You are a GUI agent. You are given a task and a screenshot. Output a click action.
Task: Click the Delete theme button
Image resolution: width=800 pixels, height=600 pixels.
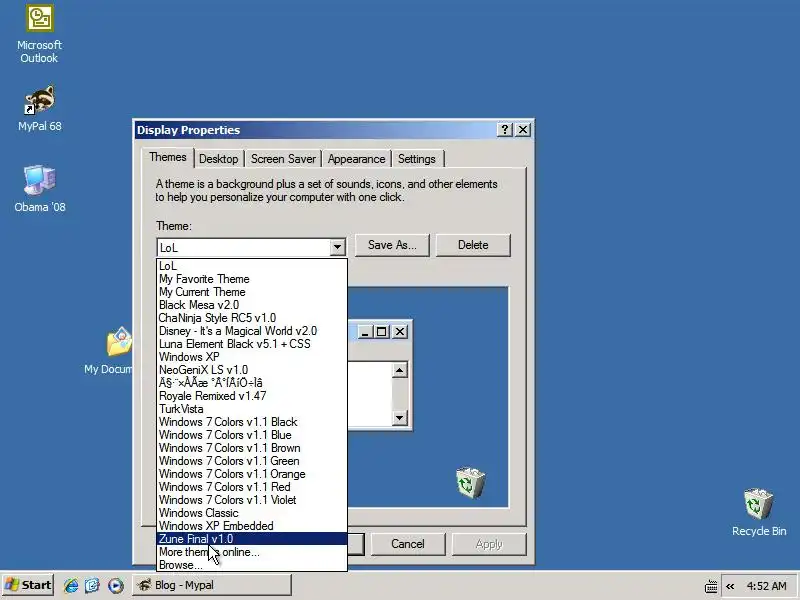point(473,245)
